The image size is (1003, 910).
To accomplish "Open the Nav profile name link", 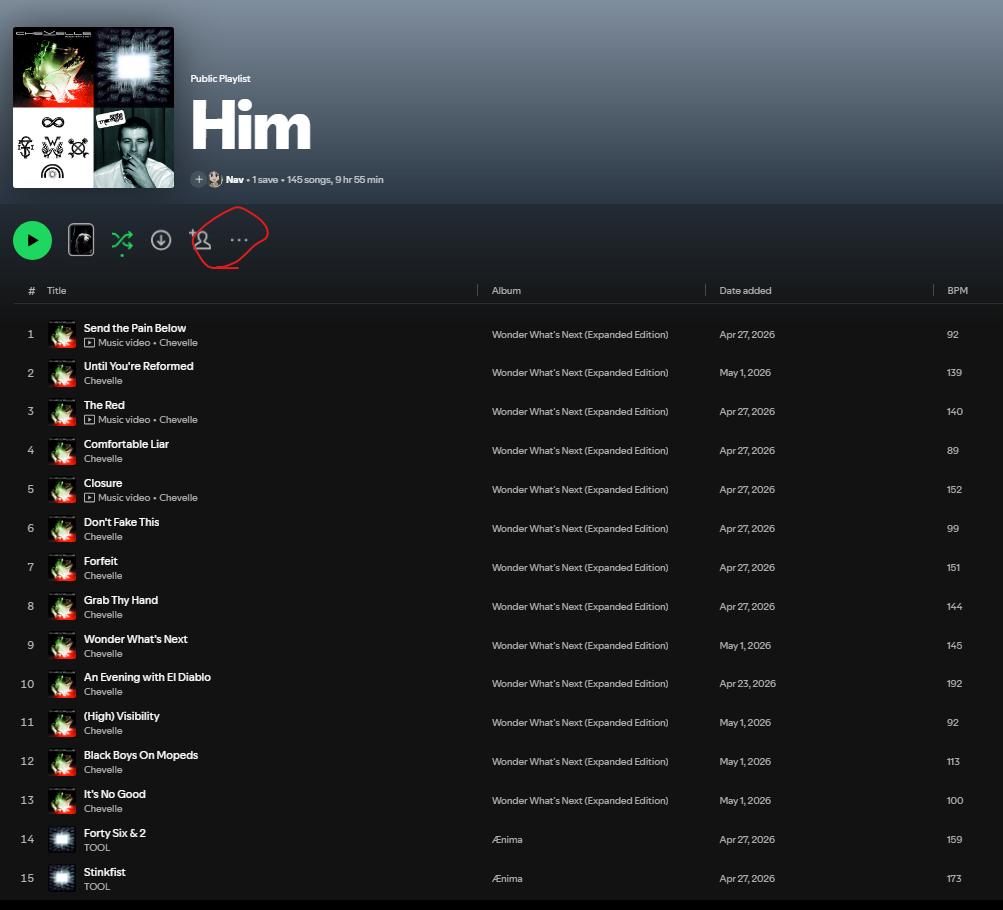I will pos(235,180).
